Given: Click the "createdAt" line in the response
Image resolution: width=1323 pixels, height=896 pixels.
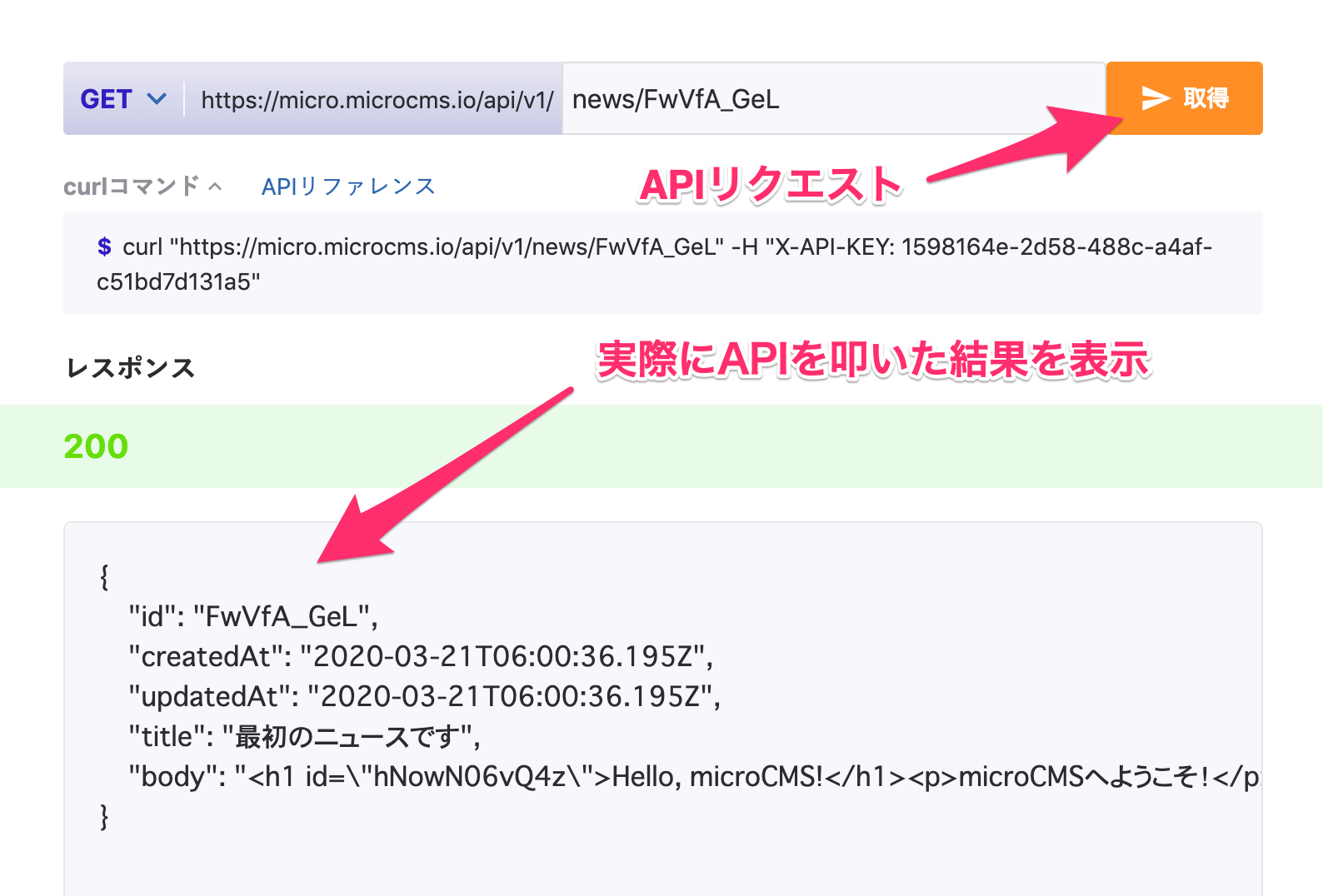Looking at the screenshot, I should click(x=421, y=657).
